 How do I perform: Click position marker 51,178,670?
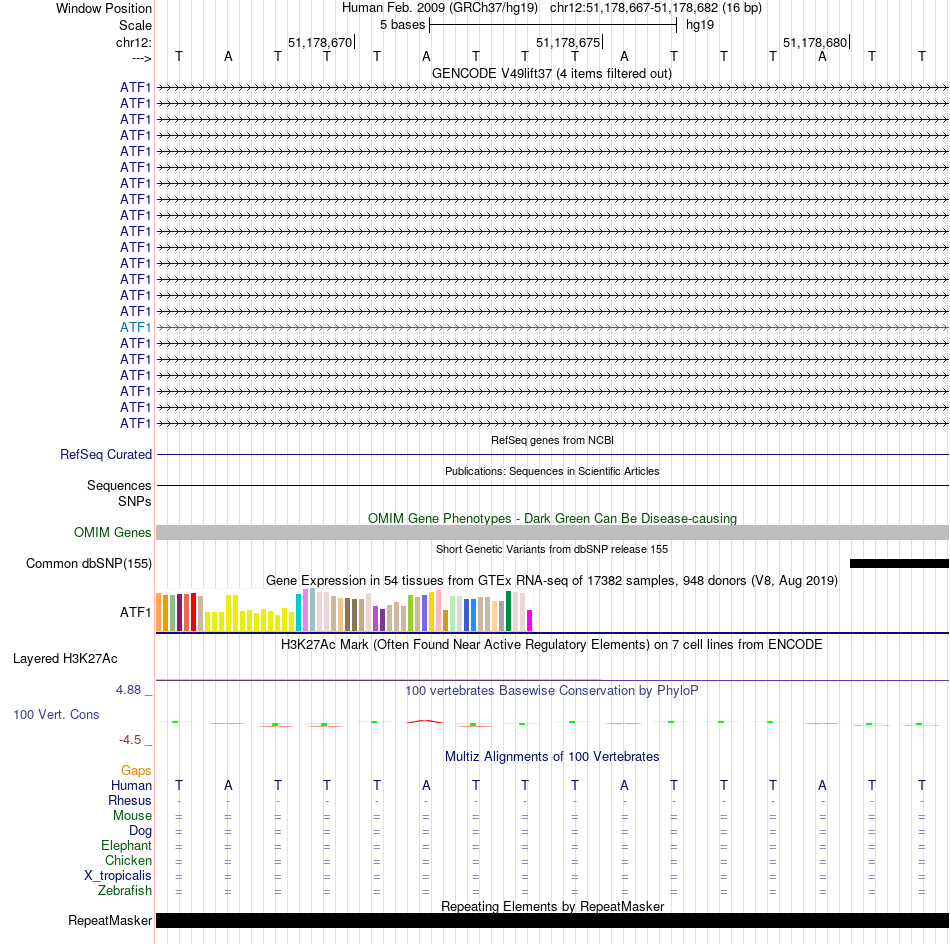[320, 42]
